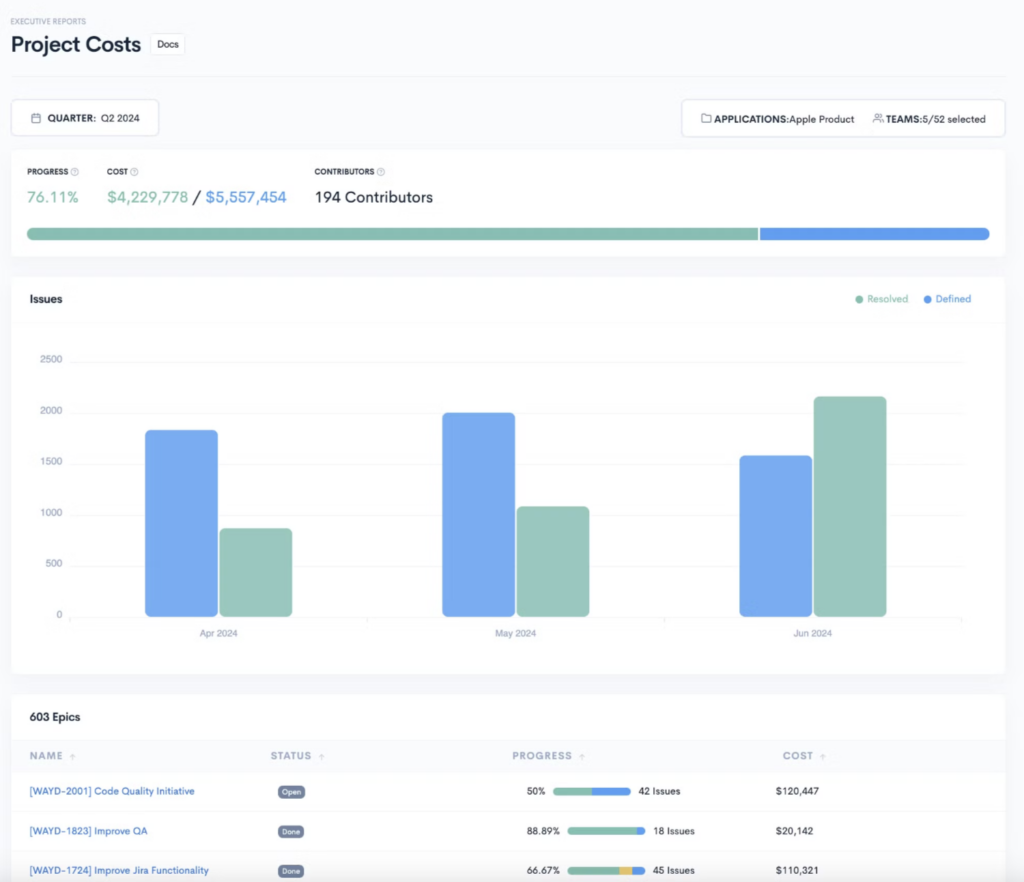Screen dimensions: 1024x882
Task: Click the info icon next to Cost
Action: [x=135, y=172]
